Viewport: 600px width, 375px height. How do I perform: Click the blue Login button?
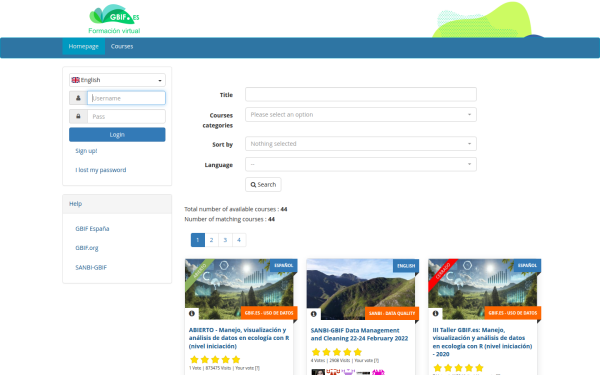(117, 135)
